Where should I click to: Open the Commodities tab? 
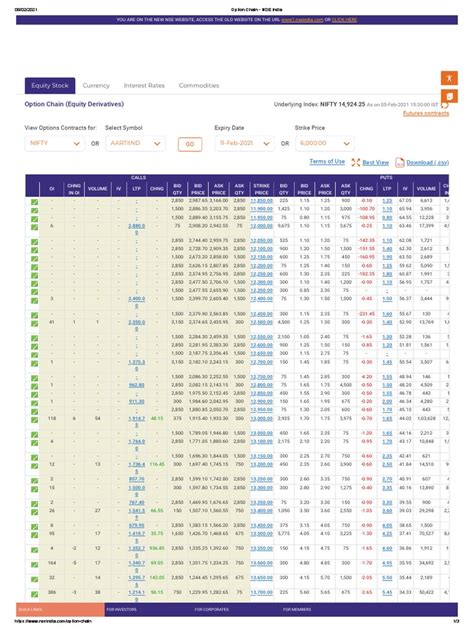(x=199, y=85)
